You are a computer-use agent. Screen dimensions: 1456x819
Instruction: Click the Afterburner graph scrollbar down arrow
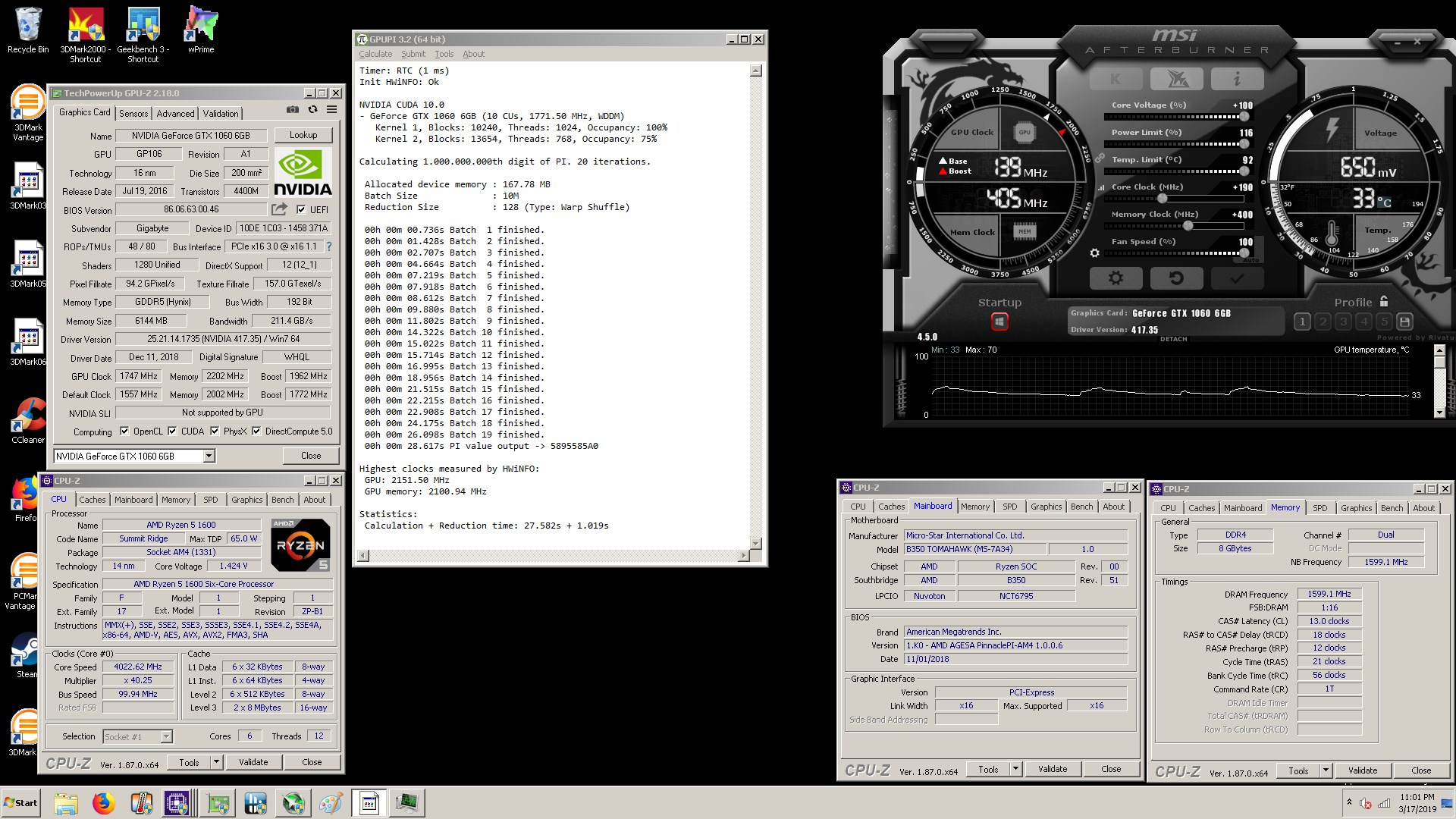(1439, 413)
